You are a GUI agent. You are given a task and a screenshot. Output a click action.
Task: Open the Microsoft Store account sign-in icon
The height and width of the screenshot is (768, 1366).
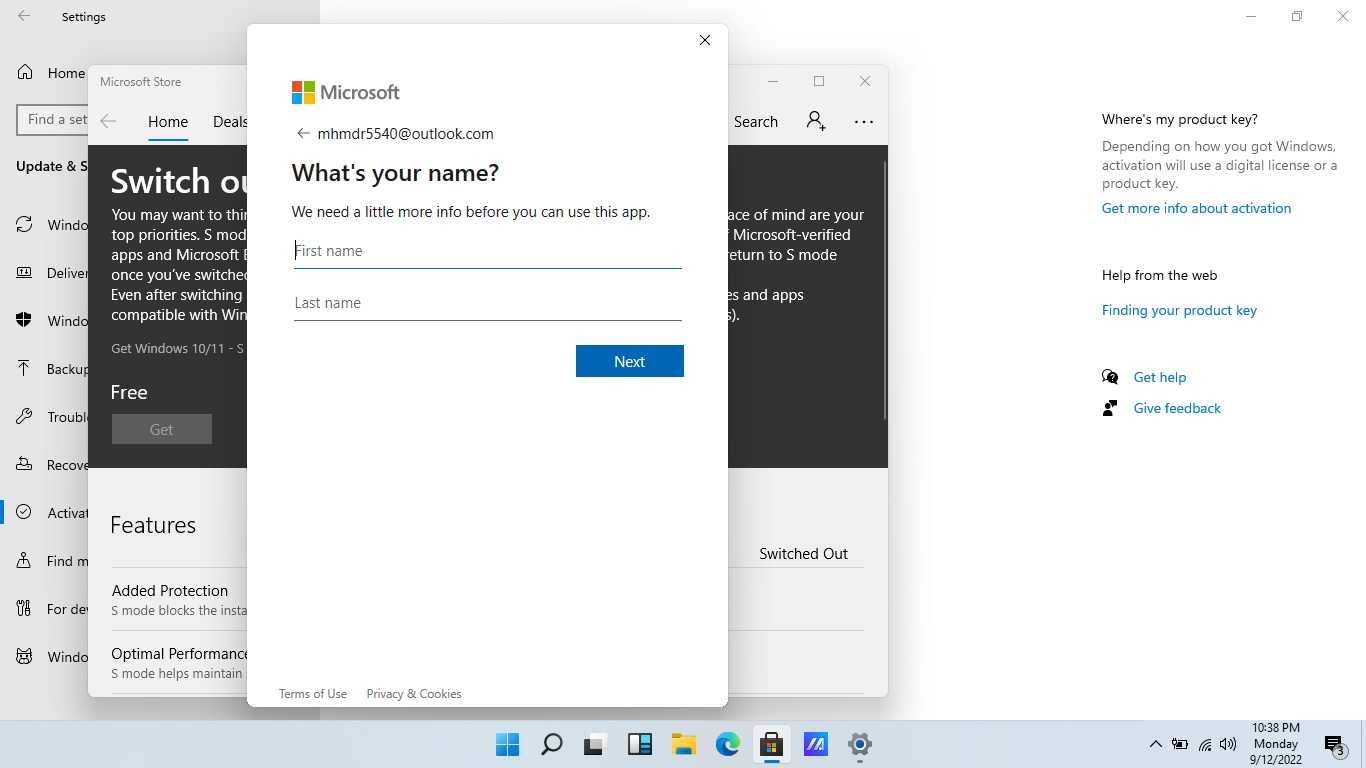click(816, 121)
